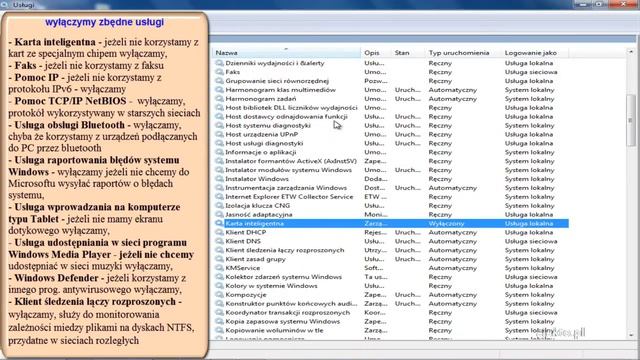This screenshot has height=360, width=640.
Task: Select Klient śledzenia łączy rozproszonych service name
Action: [285, 250]
